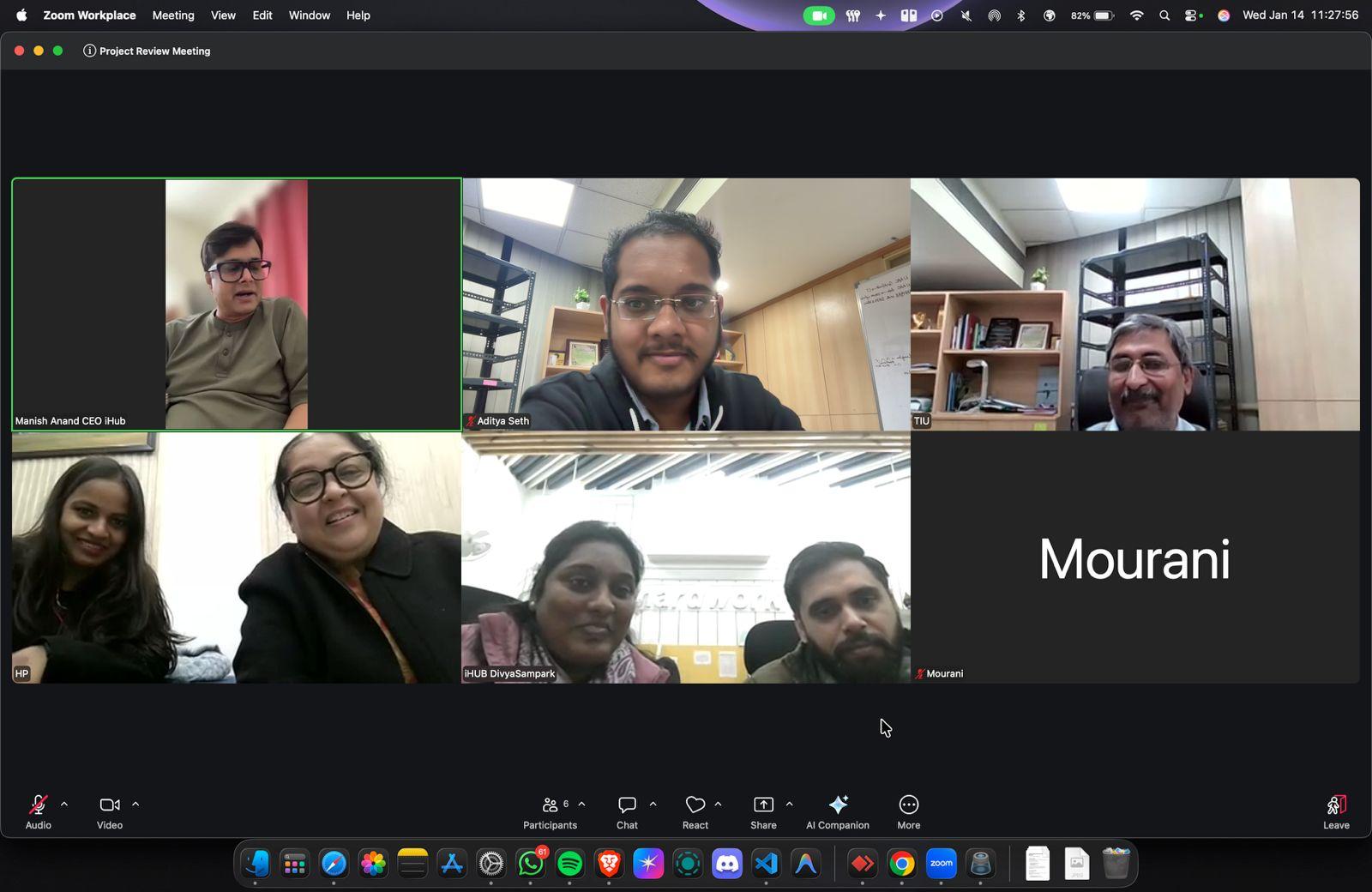
Task: Open WhatsApp with 61 unread badge
Action: (x=531, y=864)
